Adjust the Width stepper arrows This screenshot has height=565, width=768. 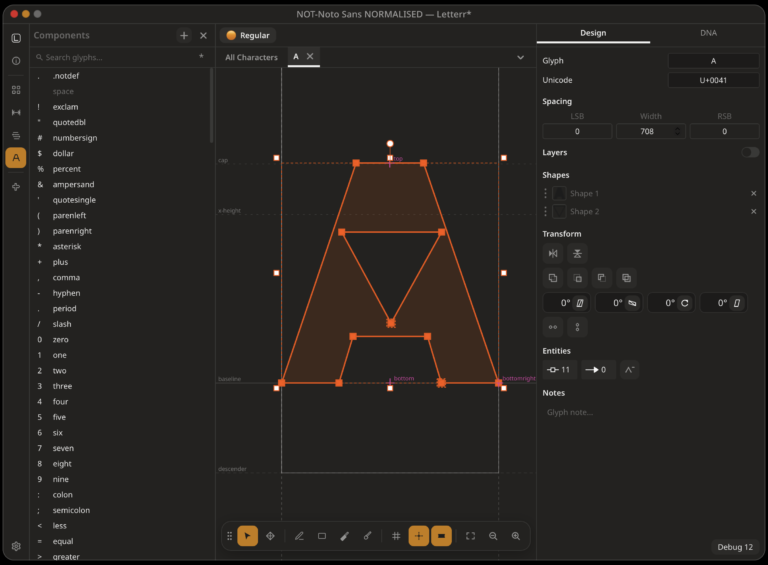[677, 131]
